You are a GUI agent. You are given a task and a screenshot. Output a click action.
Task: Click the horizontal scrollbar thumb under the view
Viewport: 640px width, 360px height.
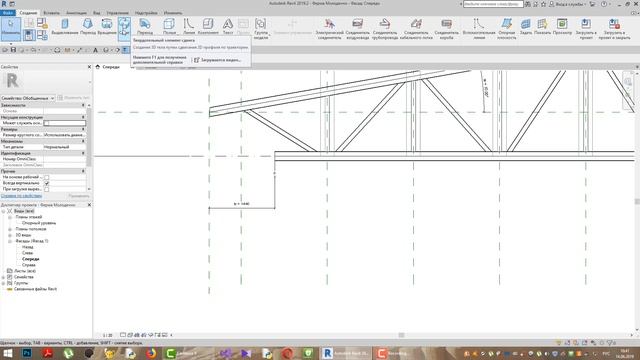[x=401, y=335]
